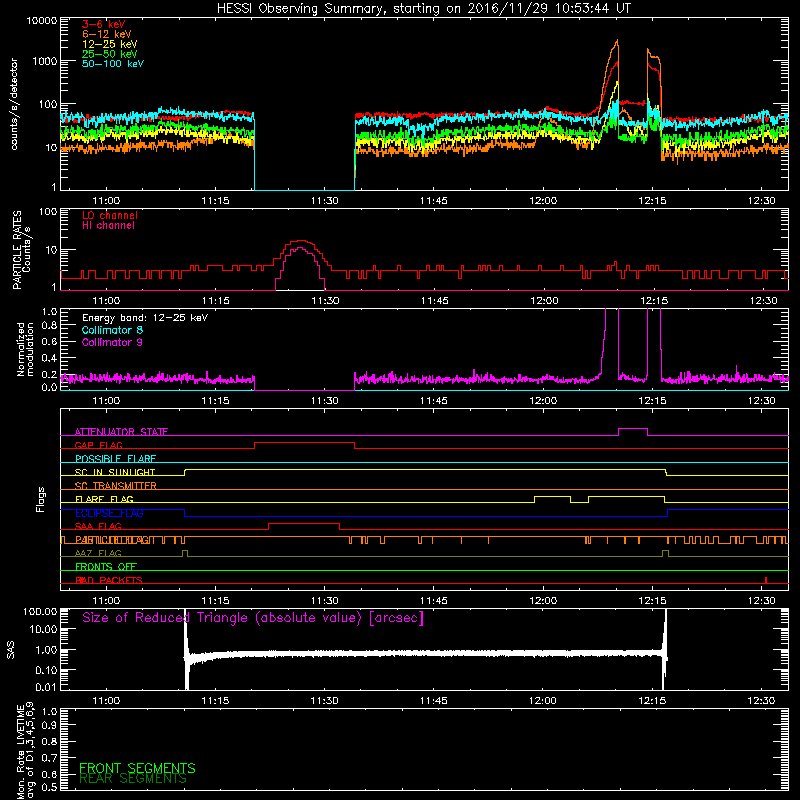The width and height of the screenshot is (800, 800).
Task: Select the cyan "50-100 keV" legend label
Action: click(x=113, y=64)
